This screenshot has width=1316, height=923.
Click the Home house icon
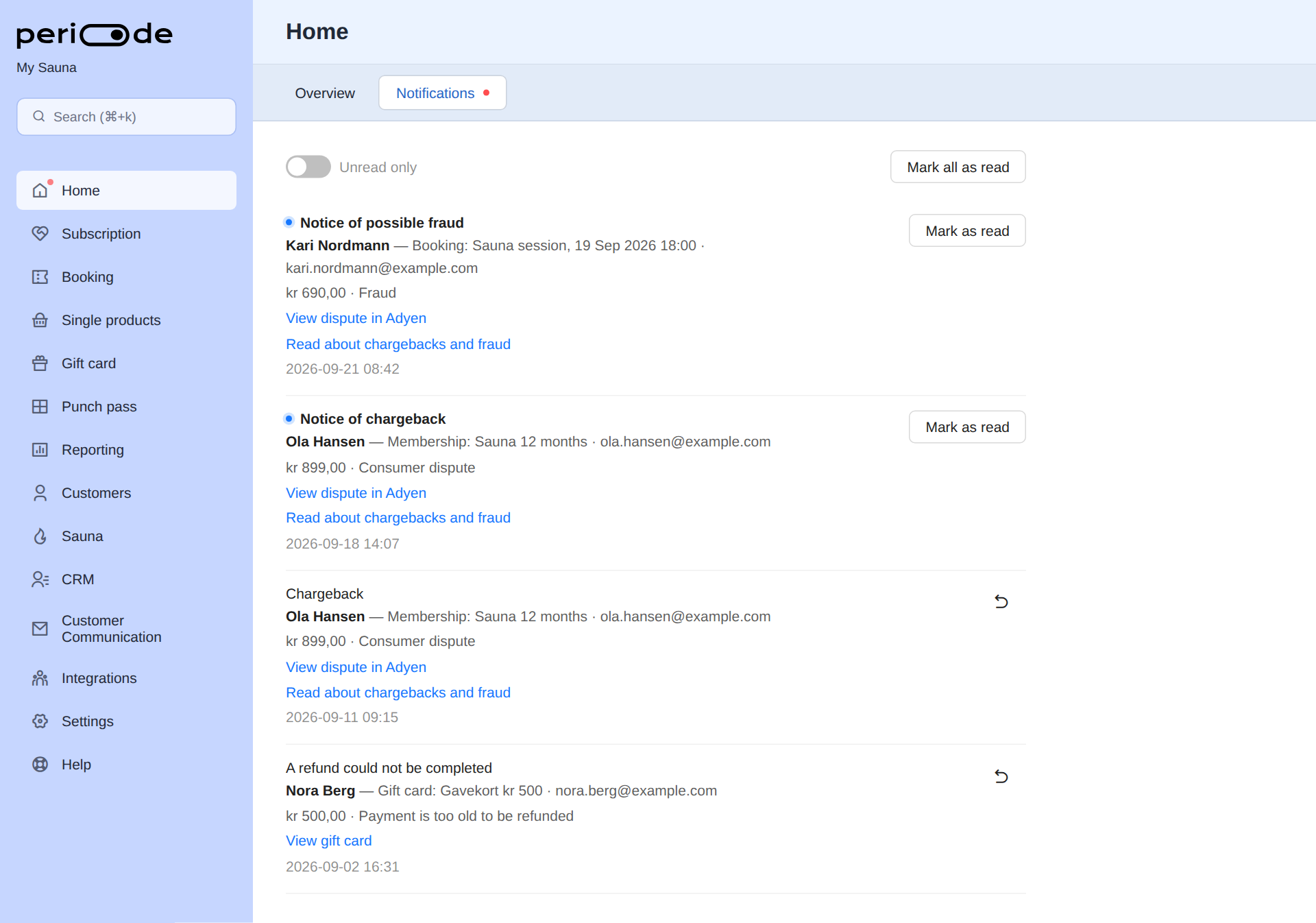pyautogui.click(x=40, y=191)
